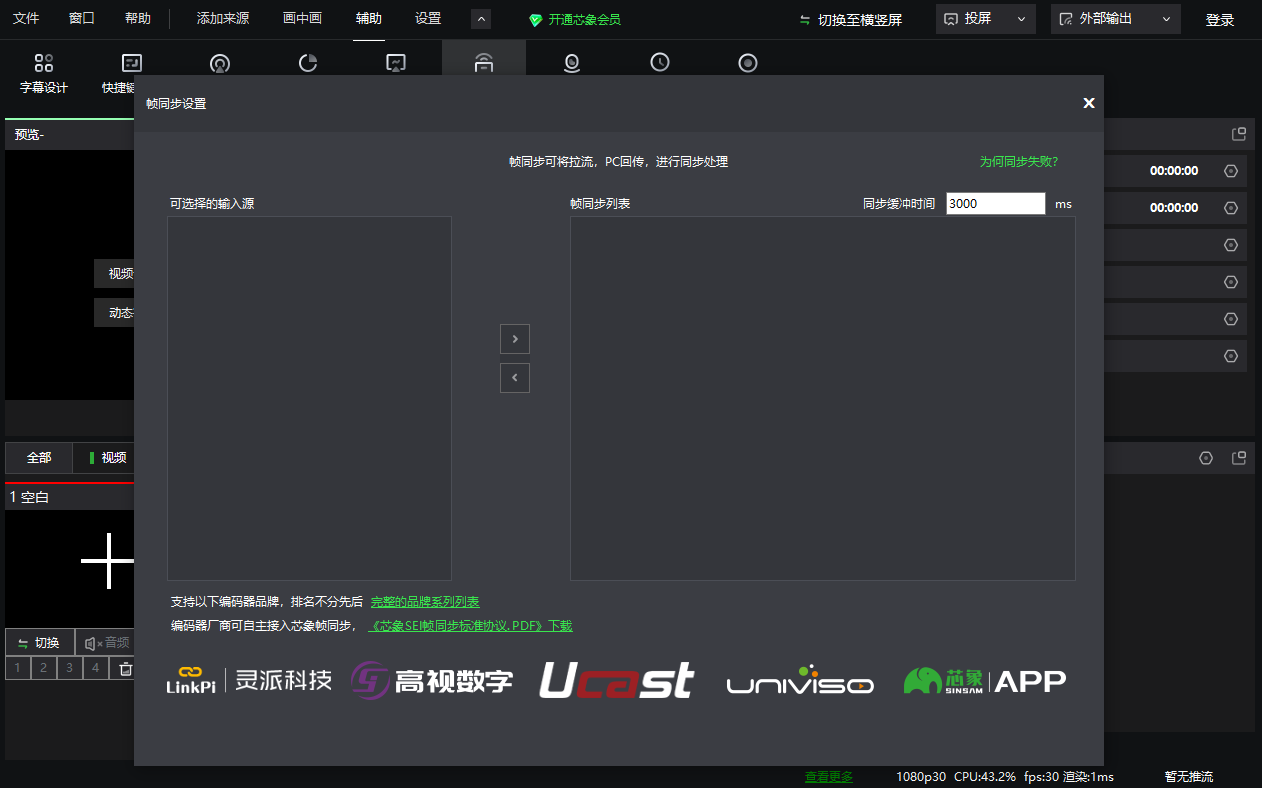The height and width of the screenshot is (788, 1262).
Task: Click the plus sign in the 空白 scene
Action: [107, 561]
